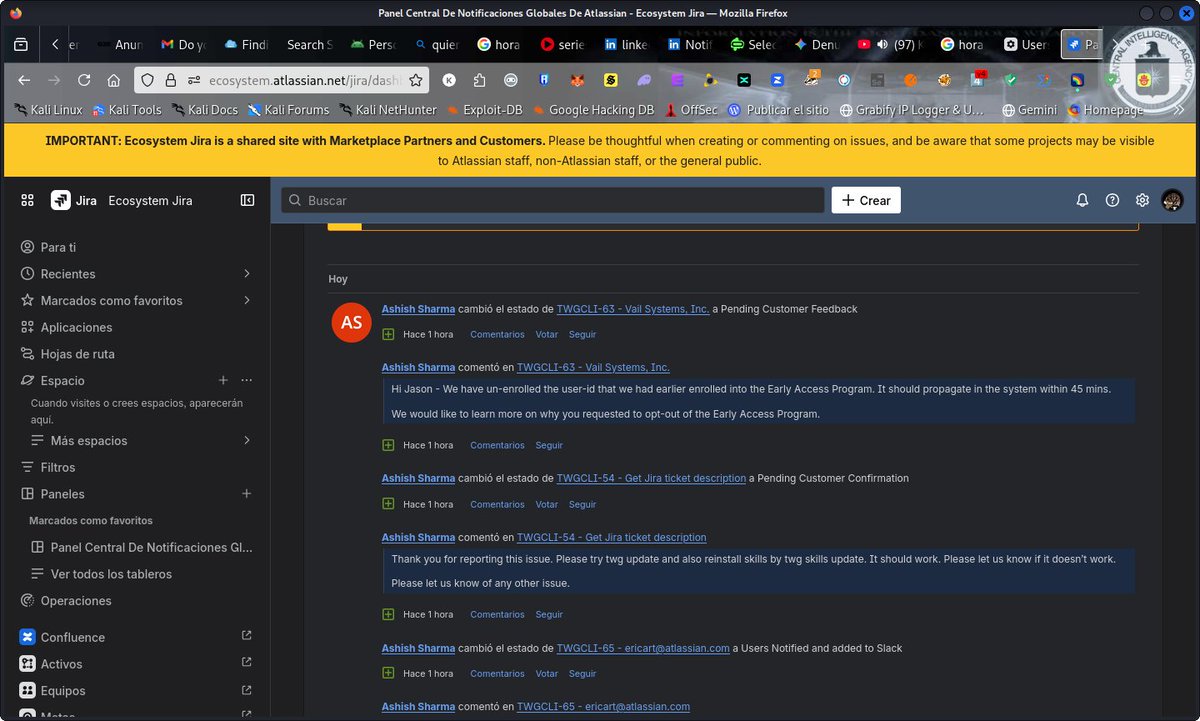Viewport: 1200px width, 721px height.
Task: Click the plus icon next to Paneles
Action: click(x=247, y=493)
